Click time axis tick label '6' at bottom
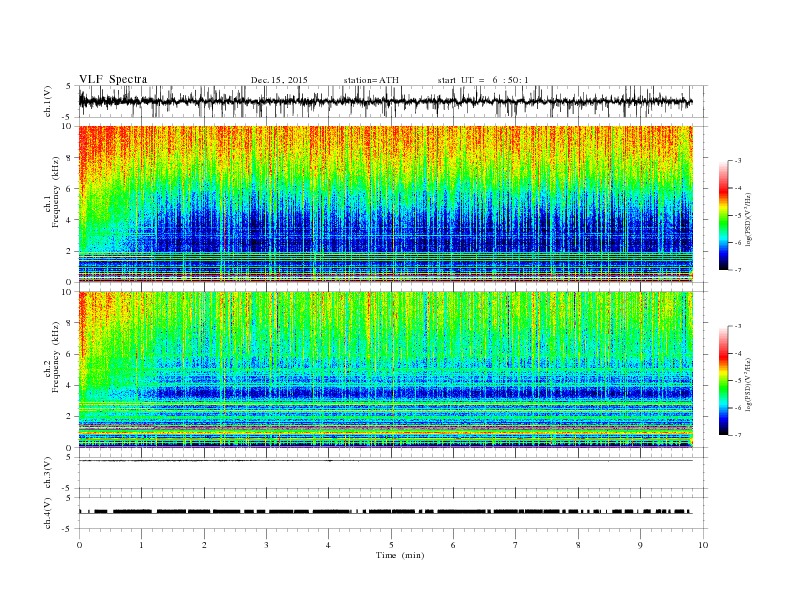This screenshot has width=792, height=612. pyautogui.click(x=453, y=545)
